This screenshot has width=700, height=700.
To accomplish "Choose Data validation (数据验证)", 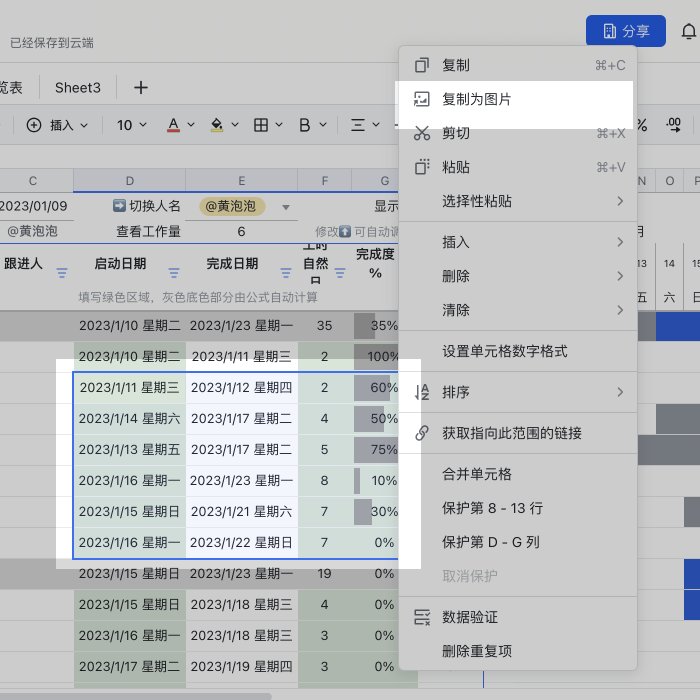I will point(518,617).
